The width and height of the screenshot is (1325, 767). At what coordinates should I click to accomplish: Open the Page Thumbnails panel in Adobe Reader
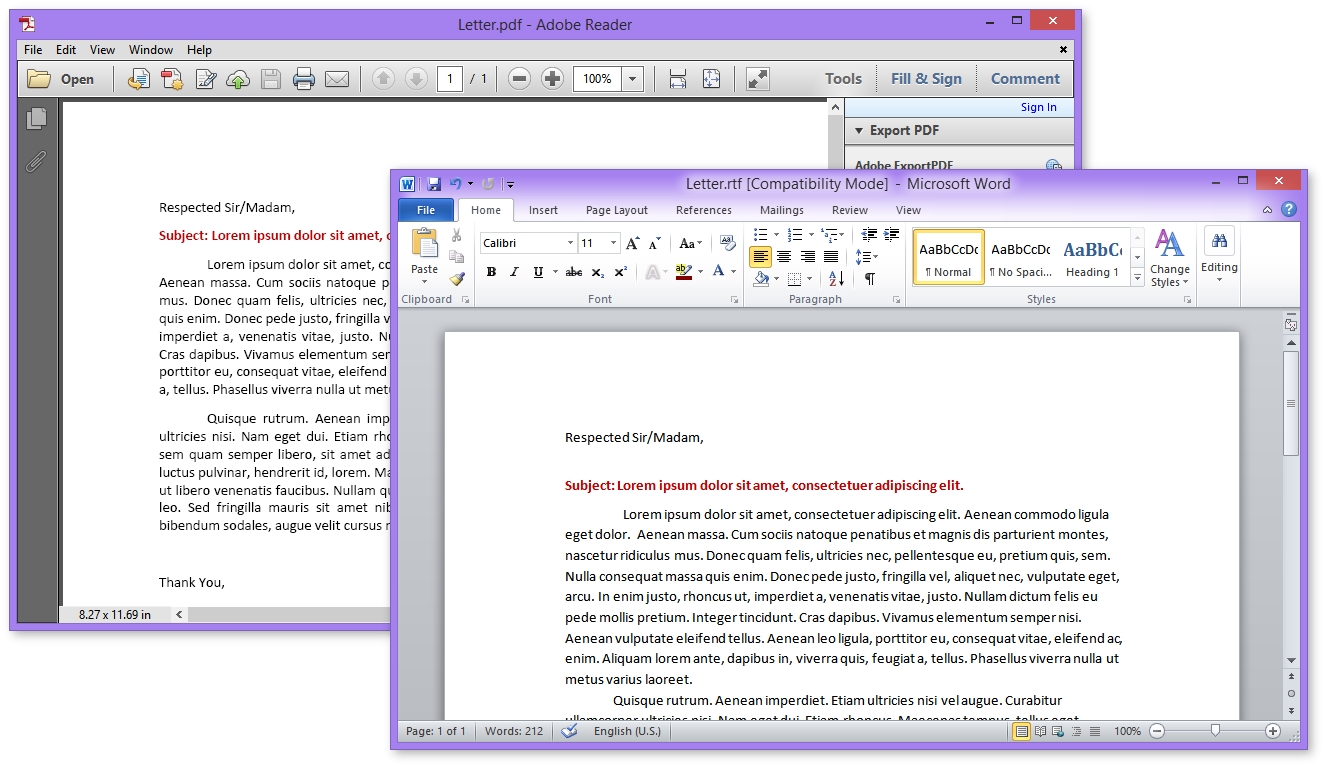[x=36, y=119]
